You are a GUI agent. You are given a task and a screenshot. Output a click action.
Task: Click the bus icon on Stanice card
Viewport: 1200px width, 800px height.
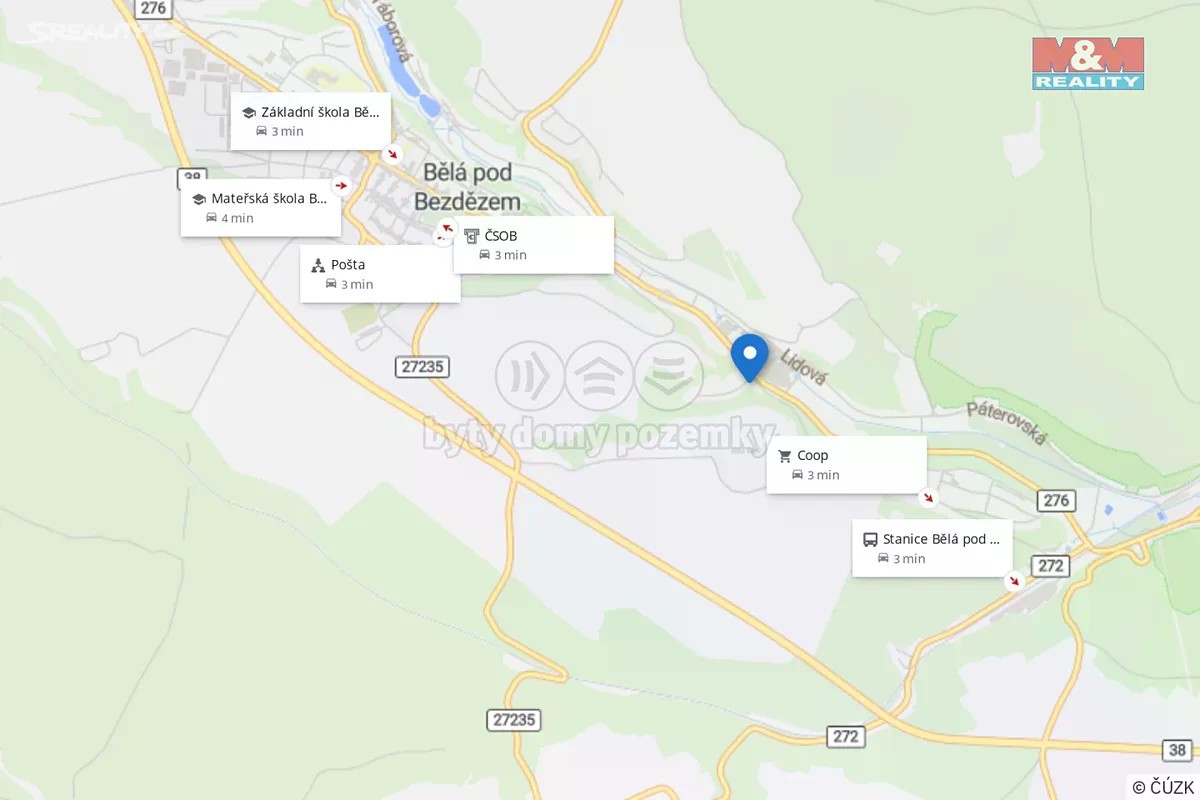click(x=870, y=539)
